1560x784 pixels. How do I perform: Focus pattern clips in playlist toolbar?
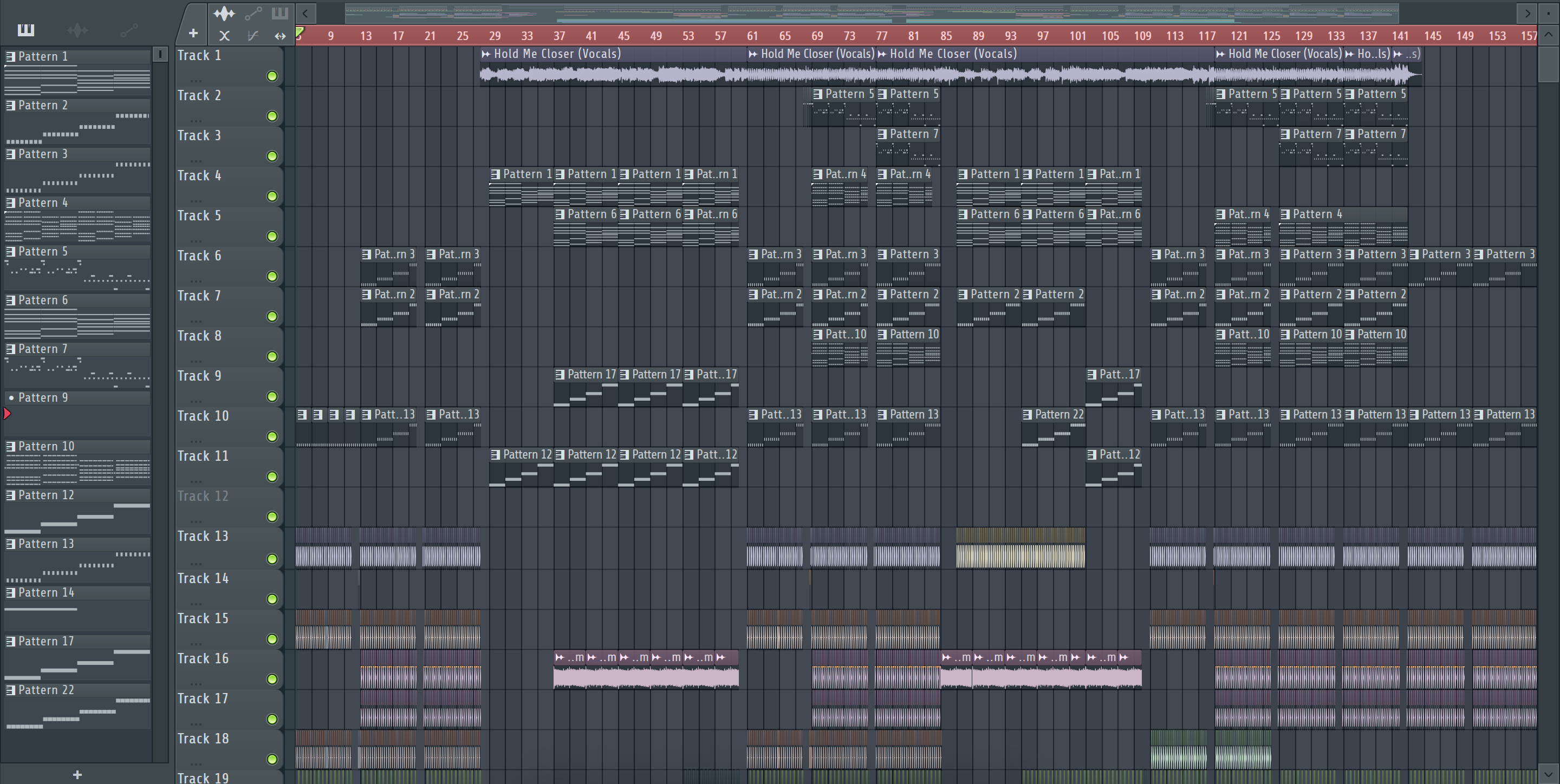pyautogui.click(x=280, y=12)
